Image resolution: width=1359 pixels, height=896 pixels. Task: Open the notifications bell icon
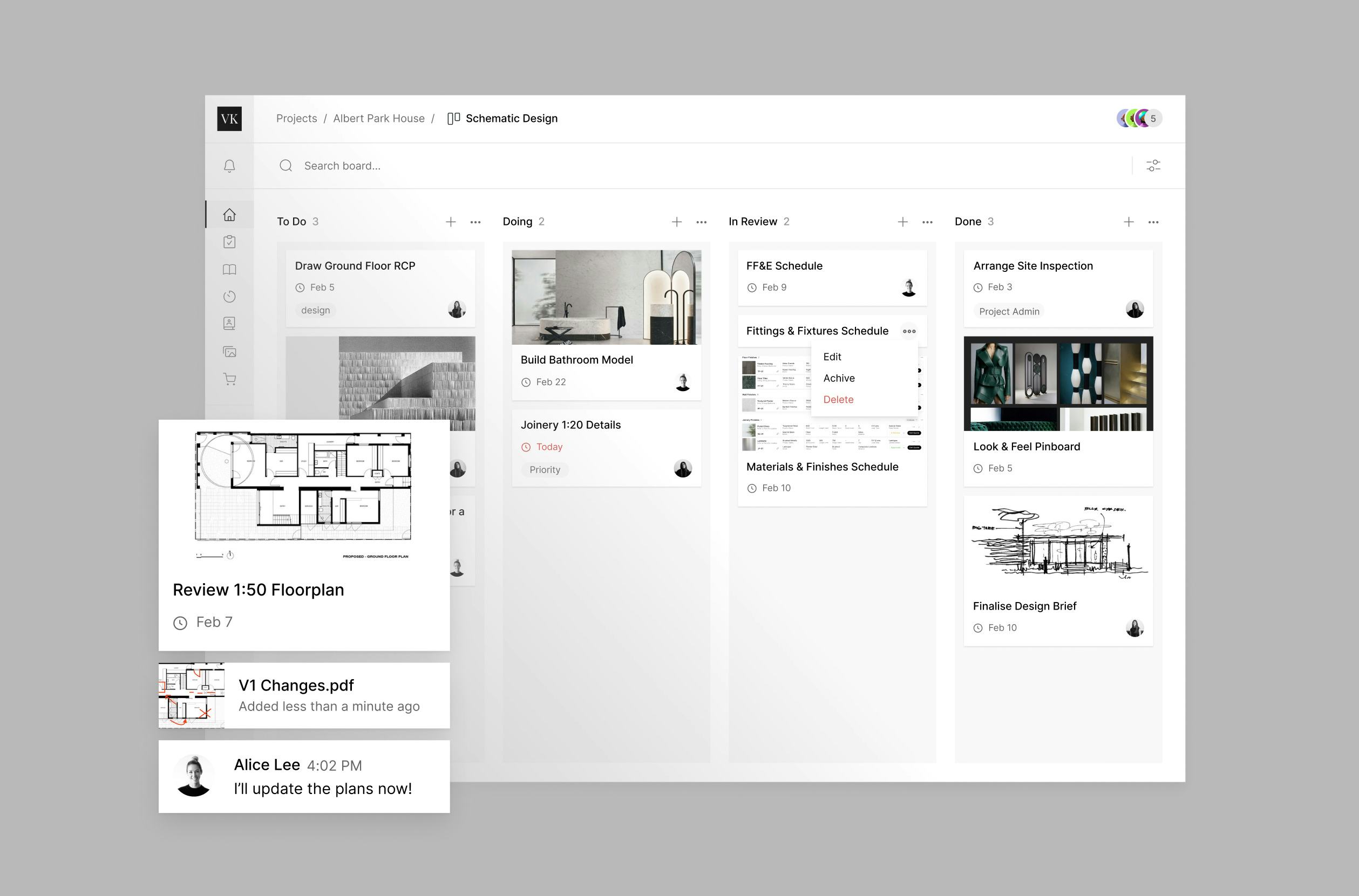pos(229,166)
